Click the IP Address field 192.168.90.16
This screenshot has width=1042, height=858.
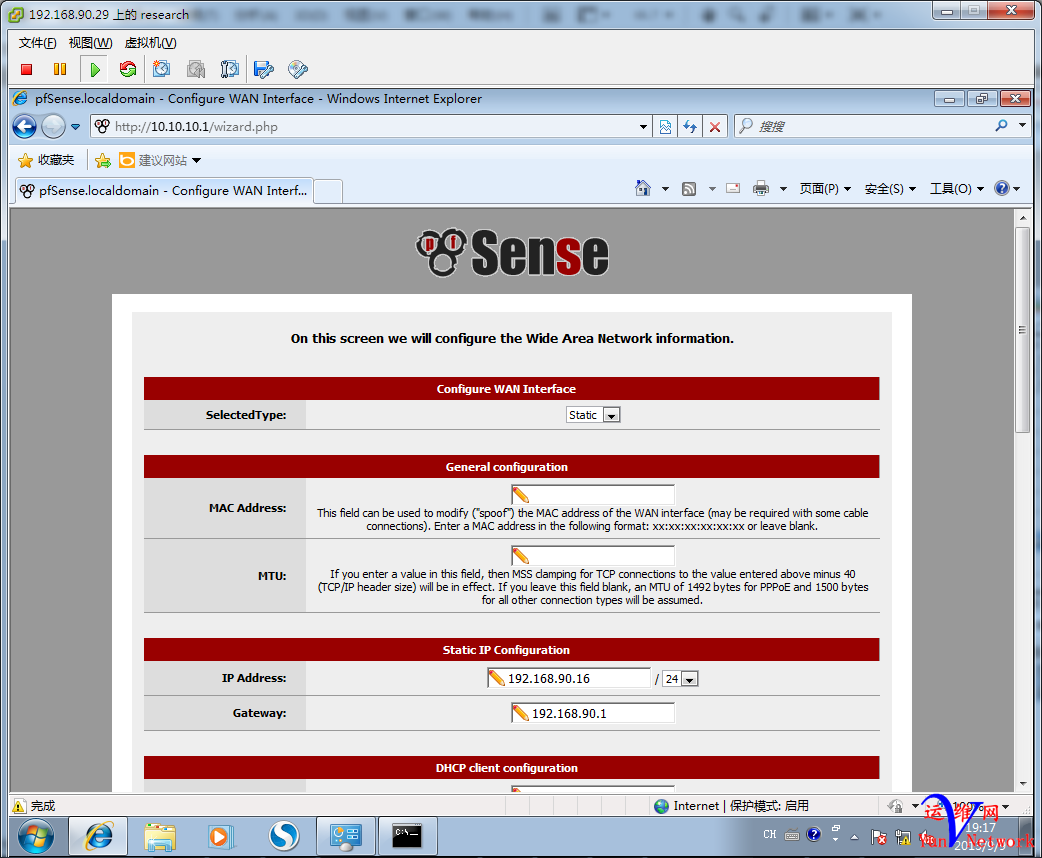[x=569, y=678]
